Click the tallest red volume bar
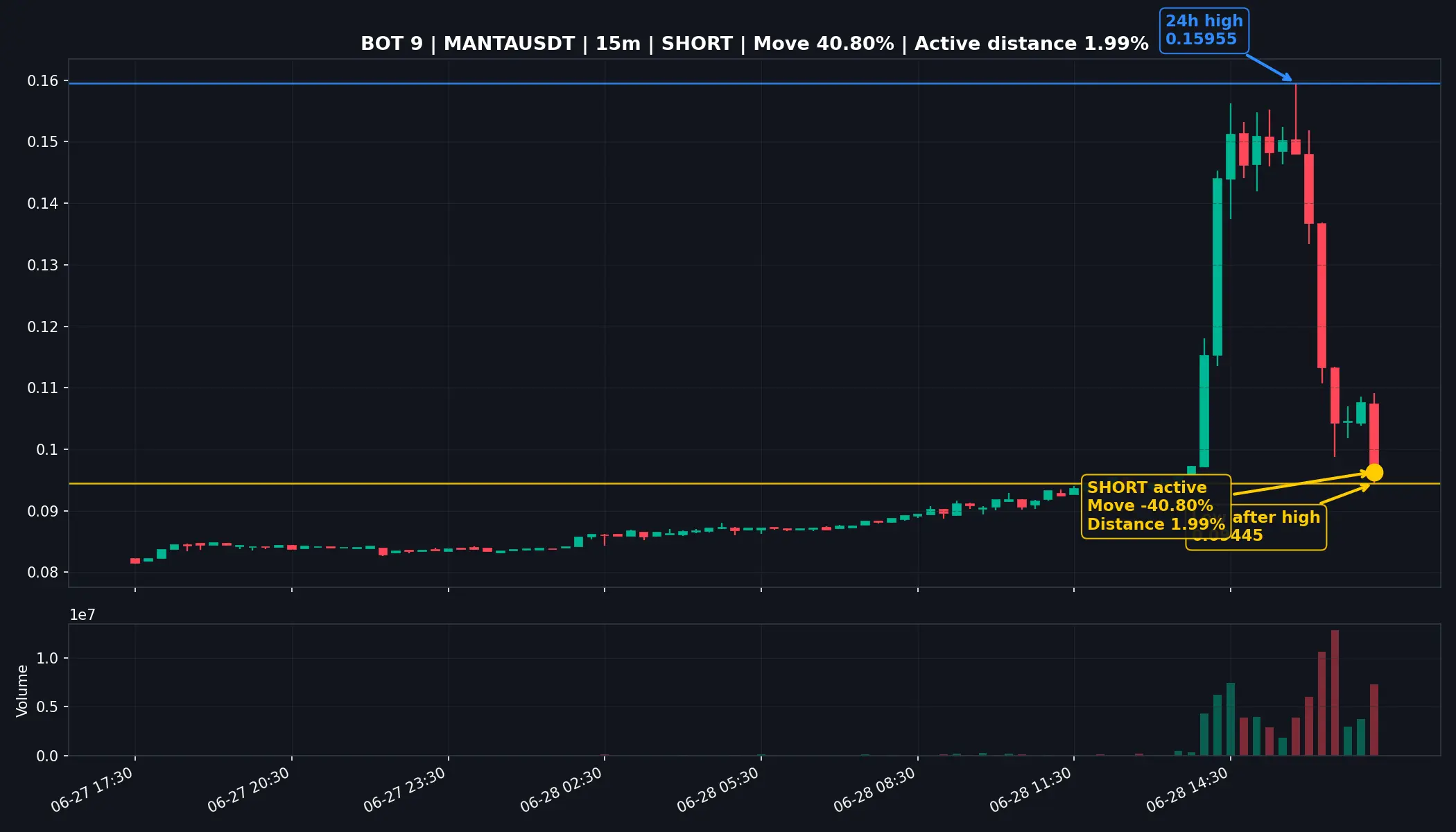 click(x=1335, y=693)
